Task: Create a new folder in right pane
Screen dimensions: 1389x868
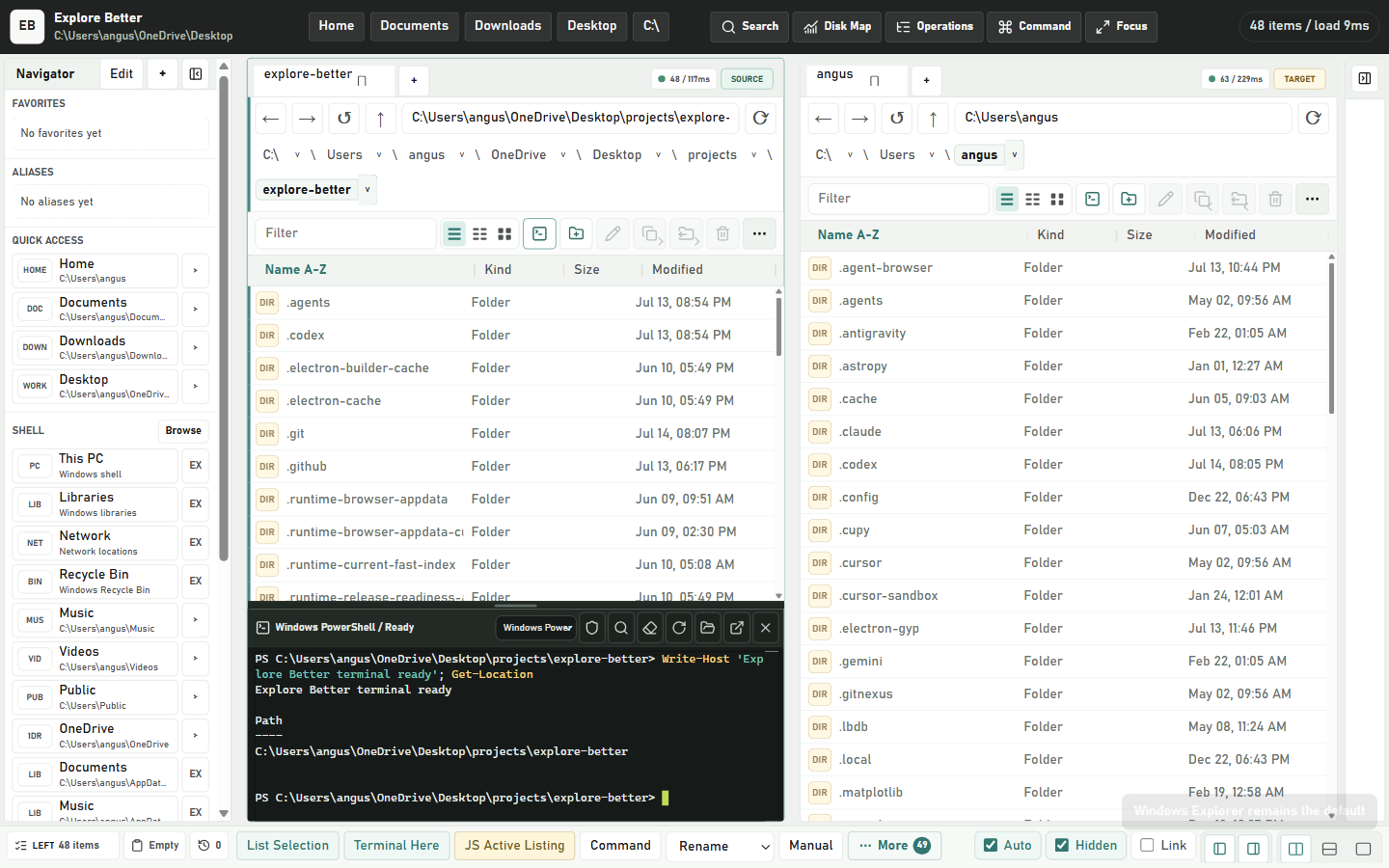Action: (x=1129, y=199)
